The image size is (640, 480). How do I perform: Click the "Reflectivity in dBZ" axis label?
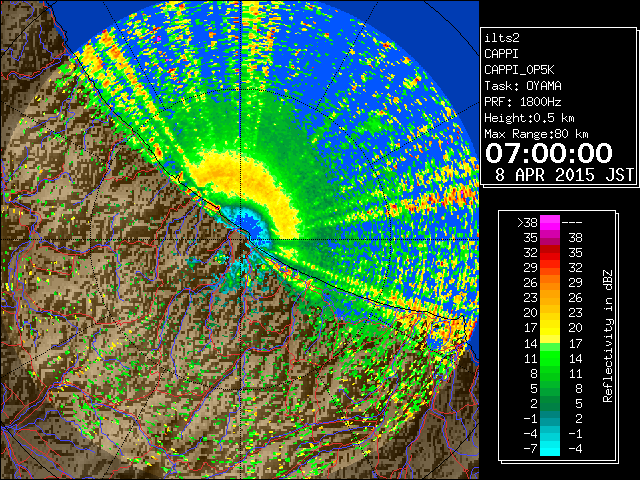[607, 336]
